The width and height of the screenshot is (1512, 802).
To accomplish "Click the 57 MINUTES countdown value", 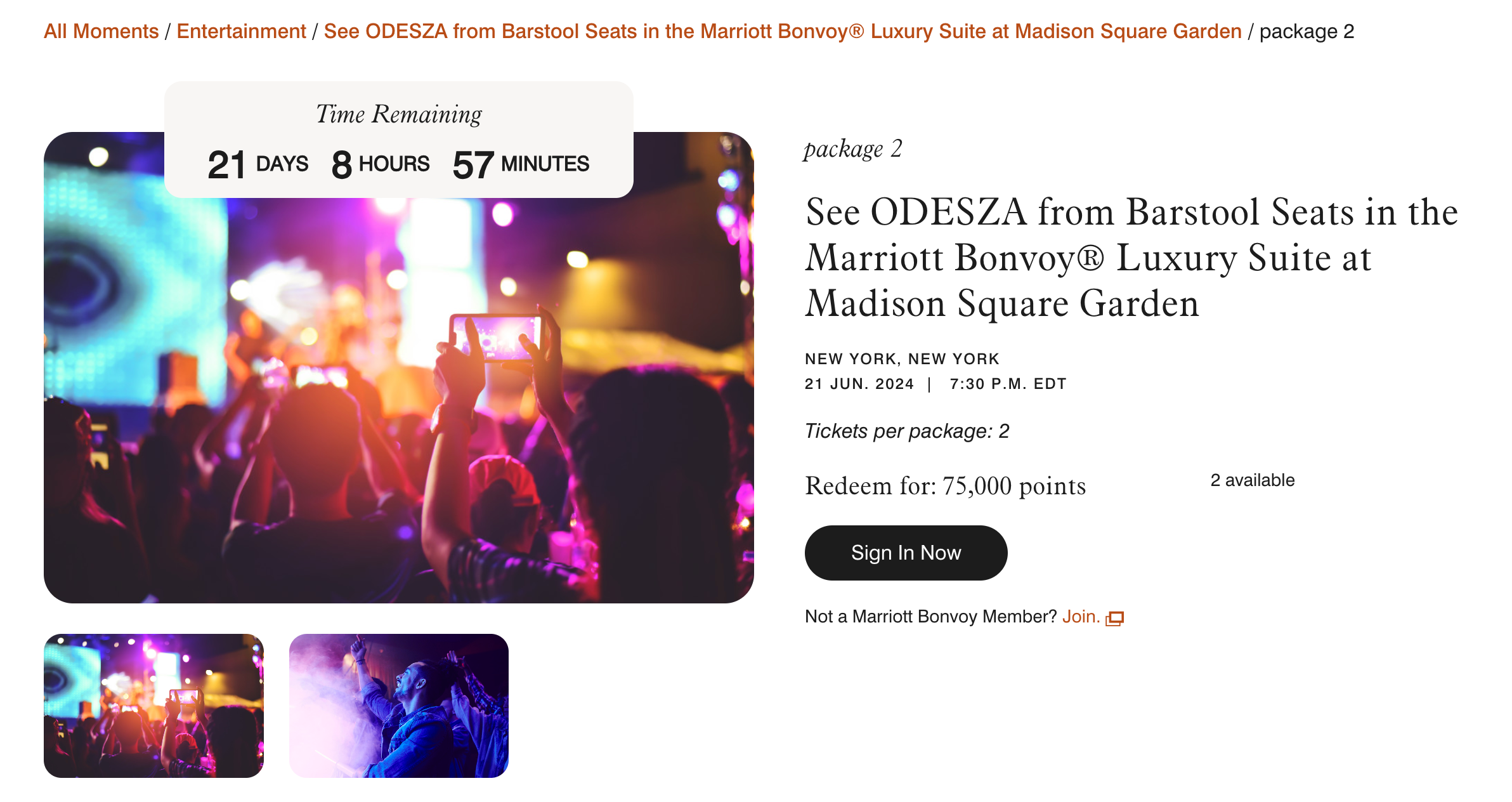I will (x=521, y=164).
